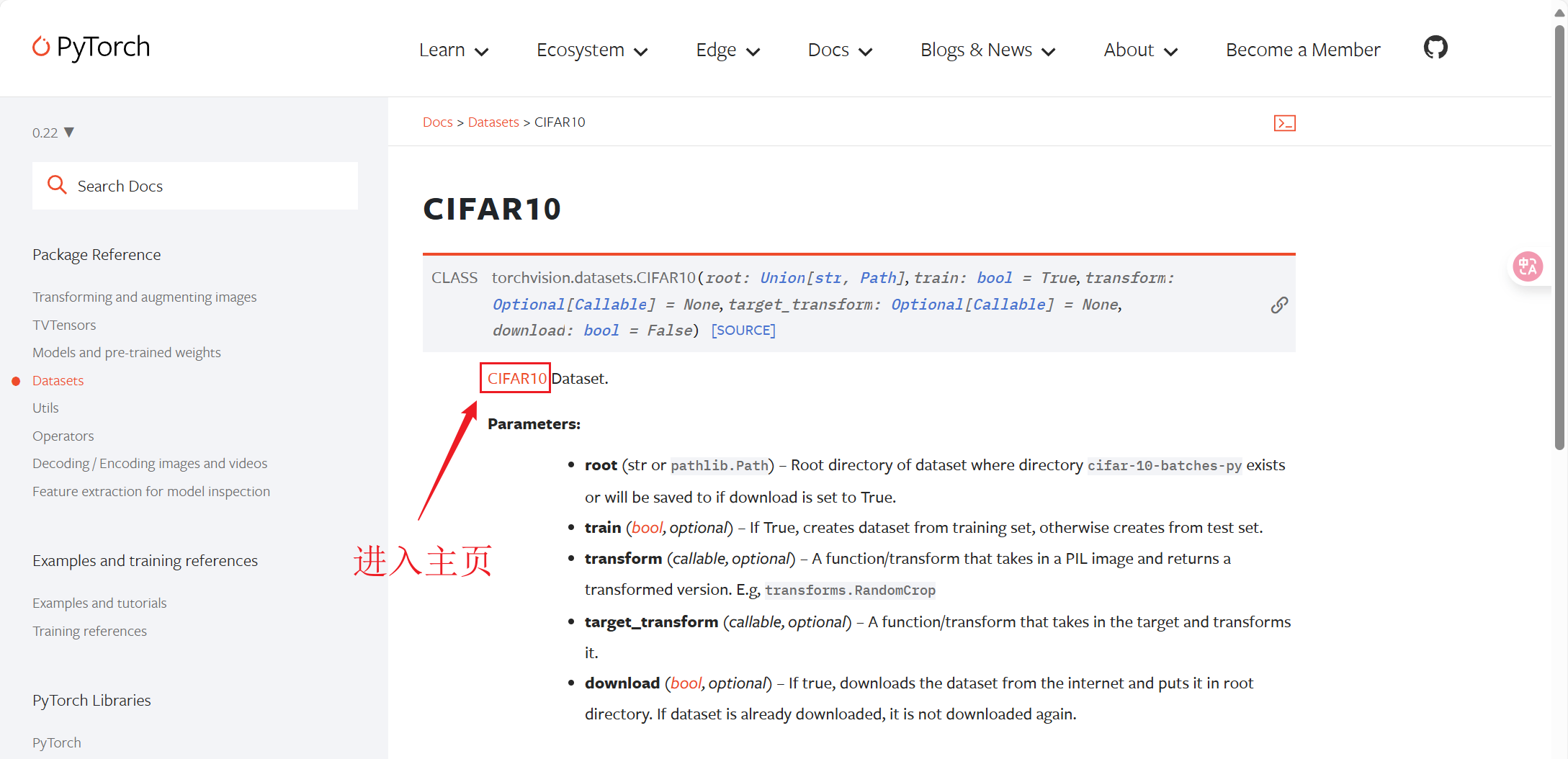Click the search magnifier icon

(57, 185)
